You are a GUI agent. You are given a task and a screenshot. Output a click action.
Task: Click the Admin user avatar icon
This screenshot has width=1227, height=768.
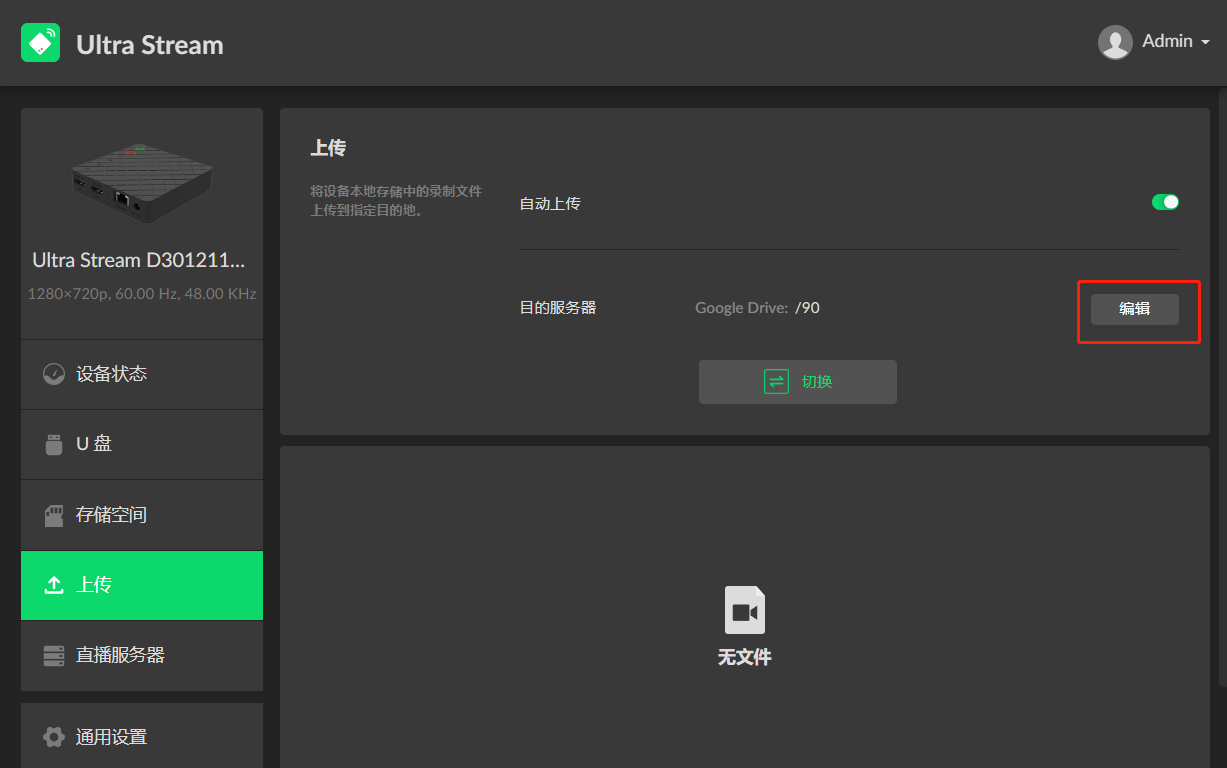1115,42
